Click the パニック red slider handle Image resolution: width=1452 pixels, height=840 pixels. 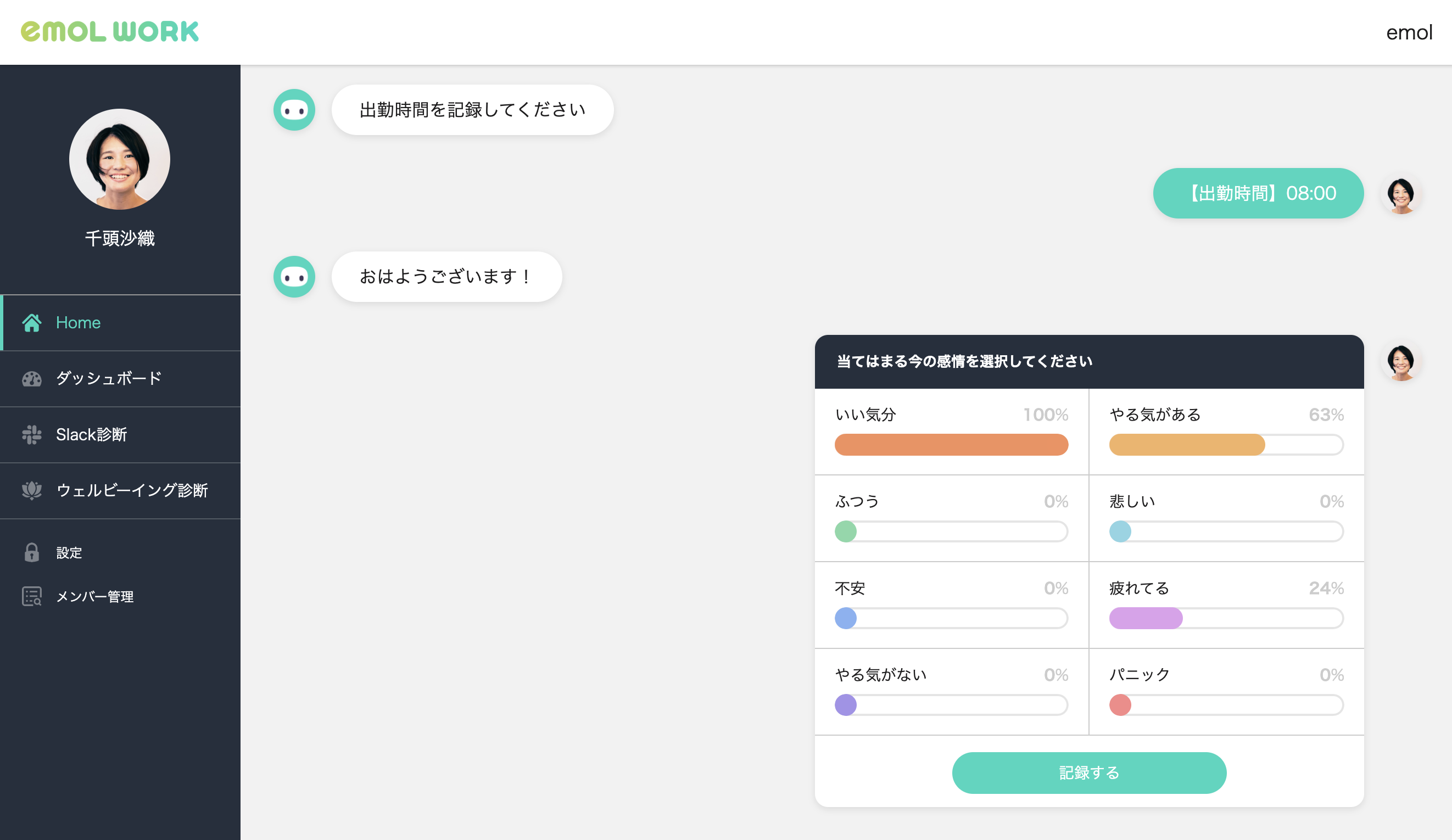point(1120,704)
